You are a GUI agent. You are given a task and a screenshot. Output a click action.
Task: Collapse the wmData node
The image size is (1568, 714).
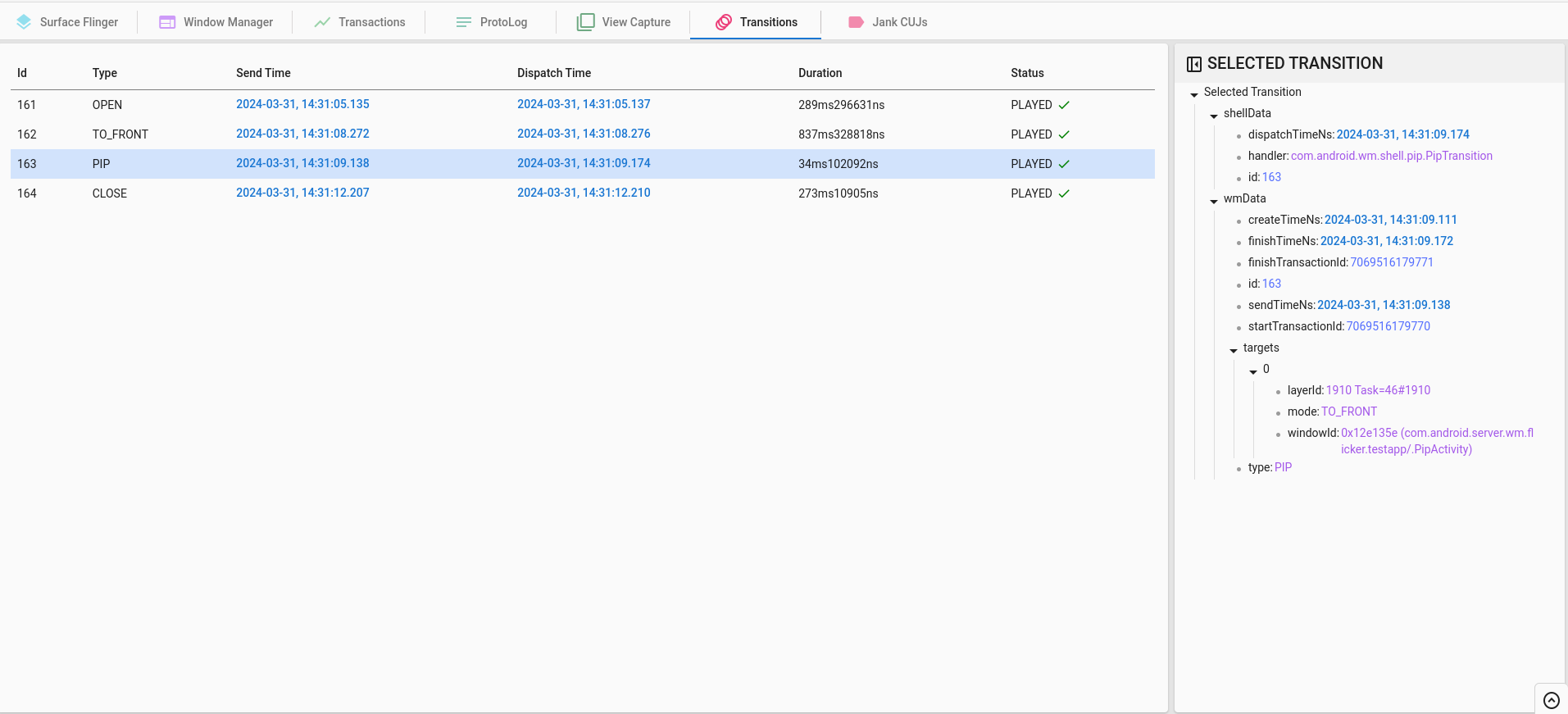click(1214, 201)
